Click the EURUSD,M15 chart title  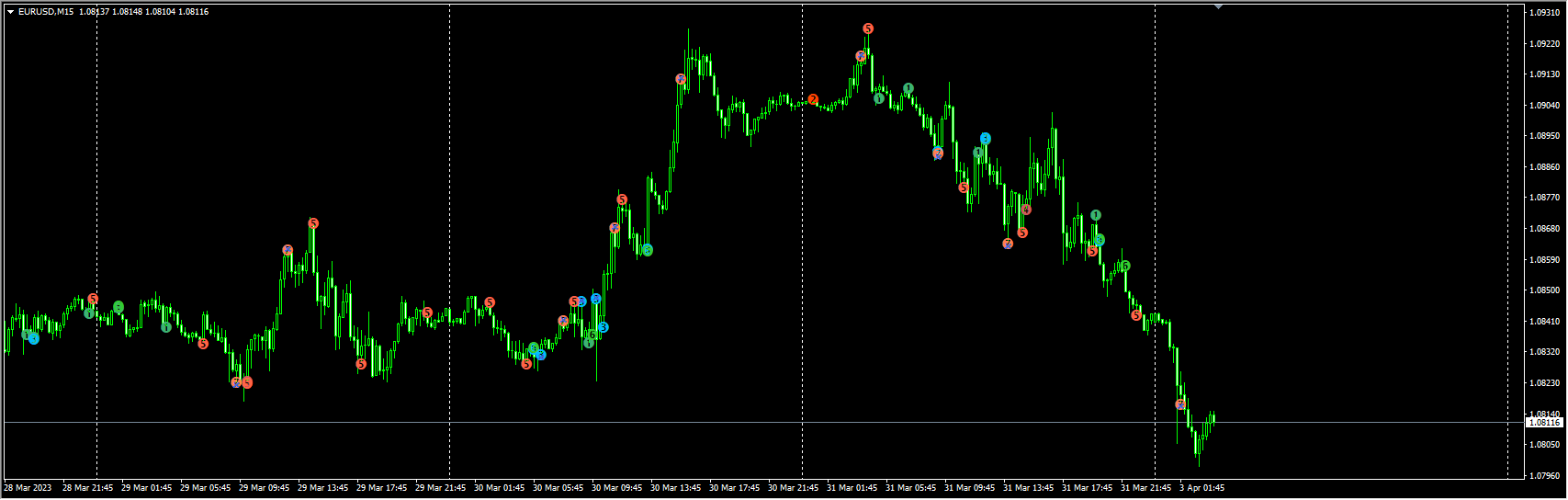tap(46, 12)
